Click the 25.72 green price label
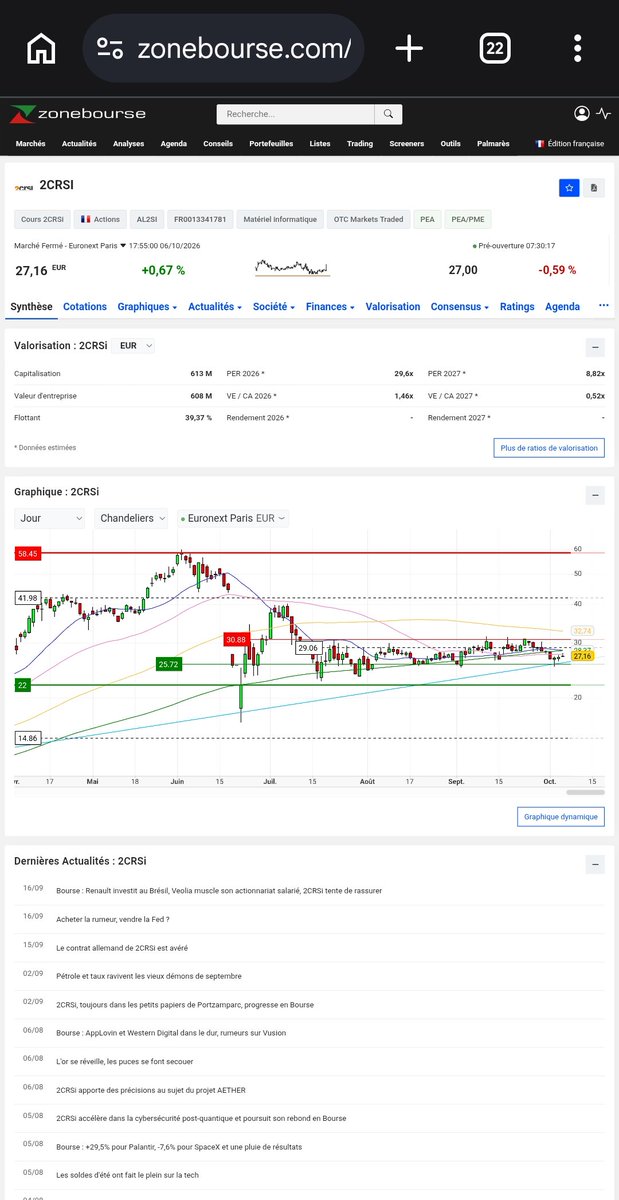Image resolution: width=619 pixels, height=1200 pixels. coord(168,664)
